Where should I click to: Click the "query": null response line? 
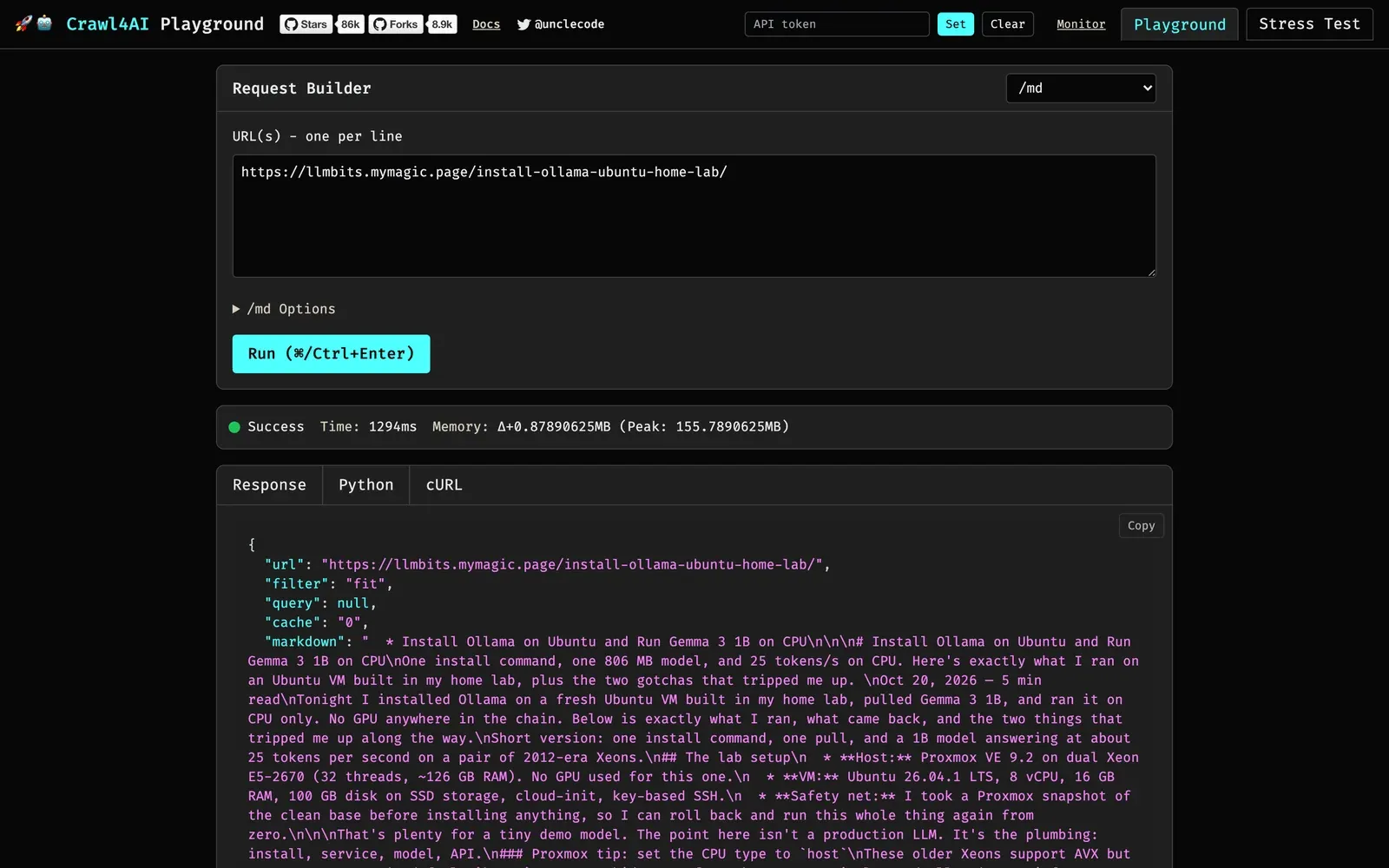point(320,603)
